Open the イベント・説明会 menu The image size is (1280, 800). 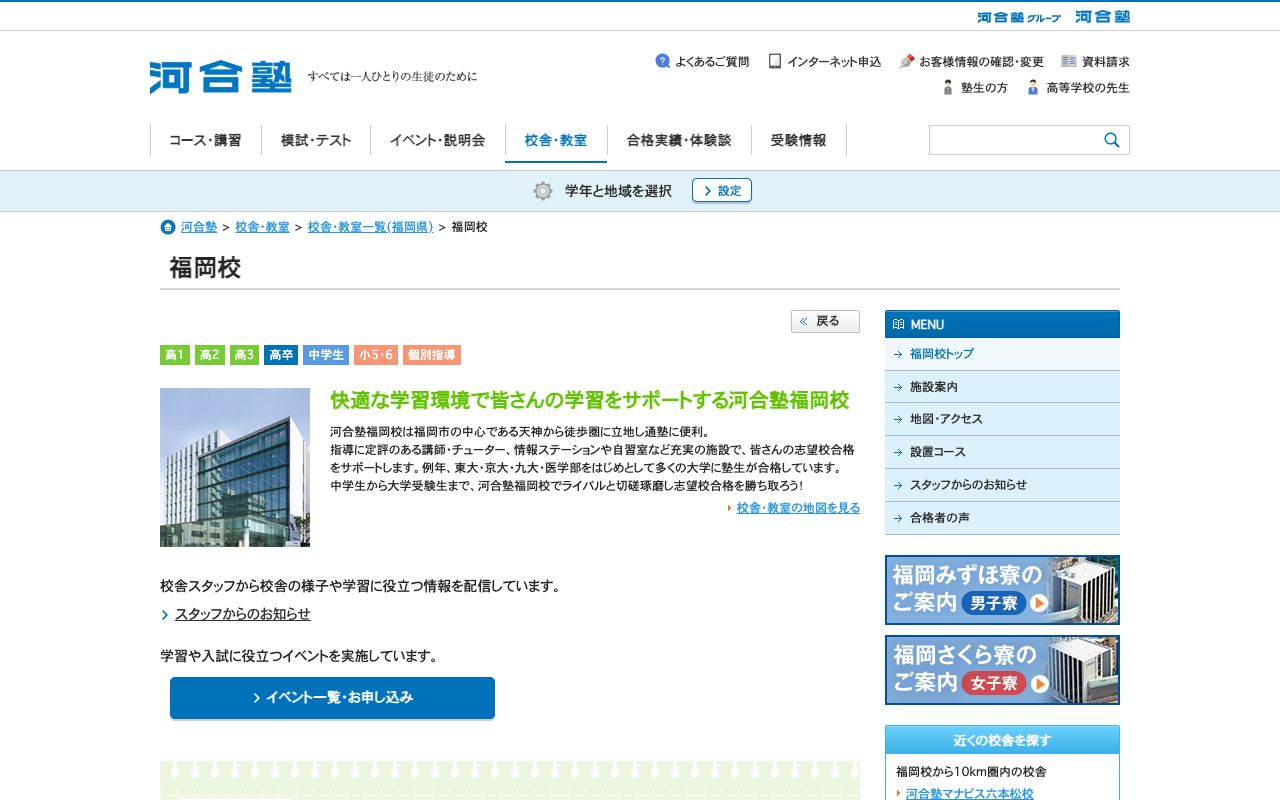438,140
